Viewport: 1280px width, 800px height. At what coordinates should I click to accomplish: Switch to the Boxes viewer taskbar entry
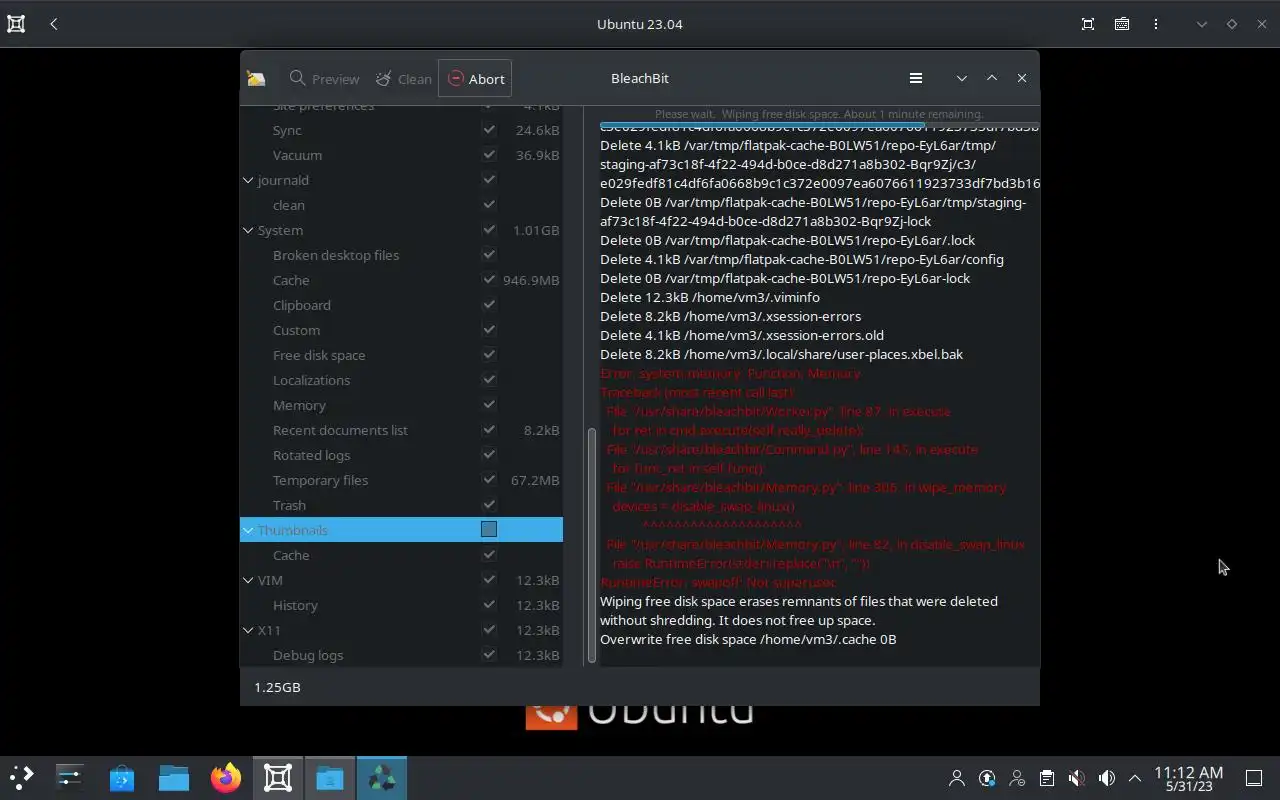278,777
